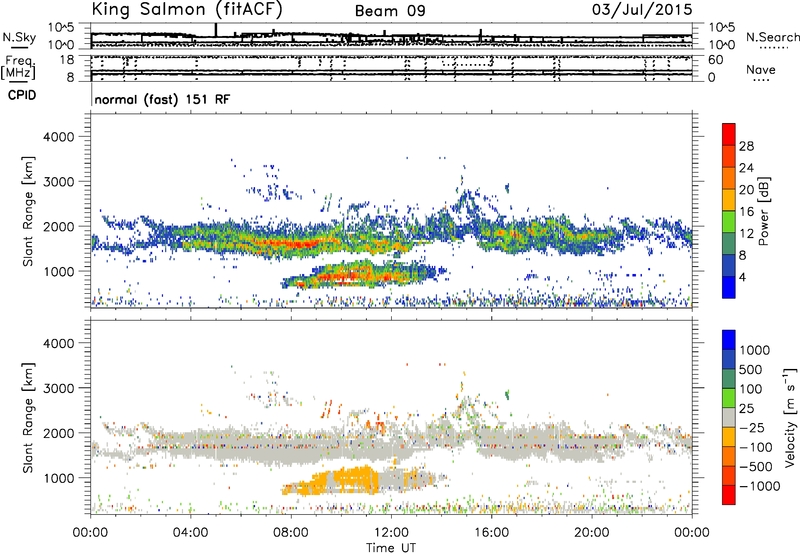Click the '20:00' time axis label

coord(592,533)
